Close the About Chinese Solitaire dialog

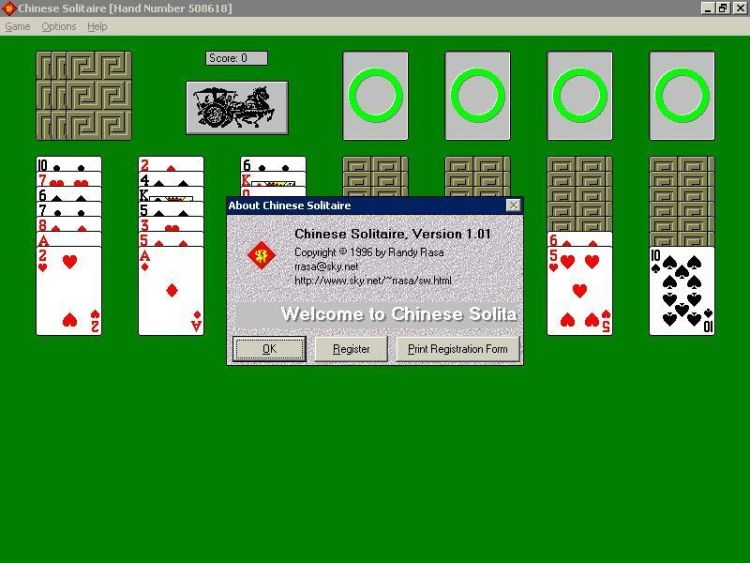(x=513, y=205)
